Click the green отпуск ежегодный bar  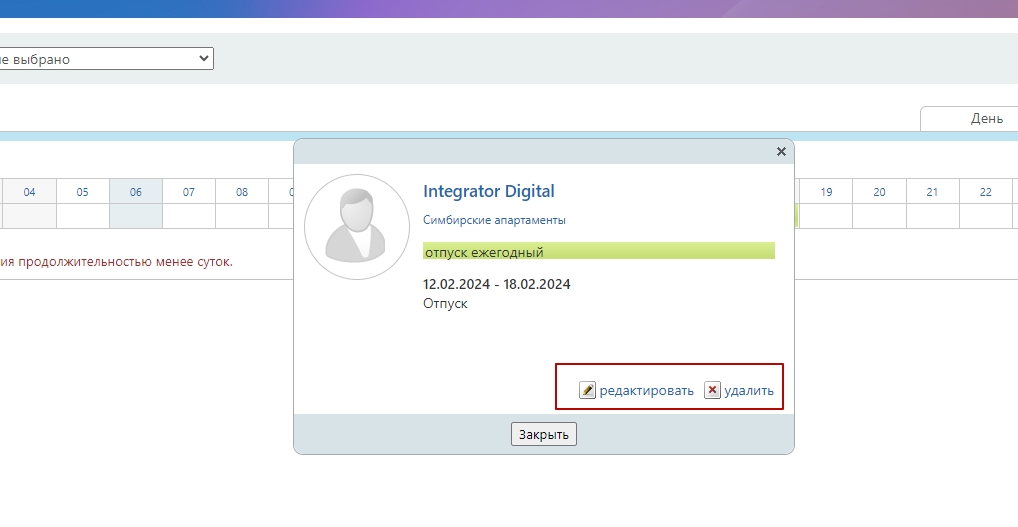coord(598,251)
